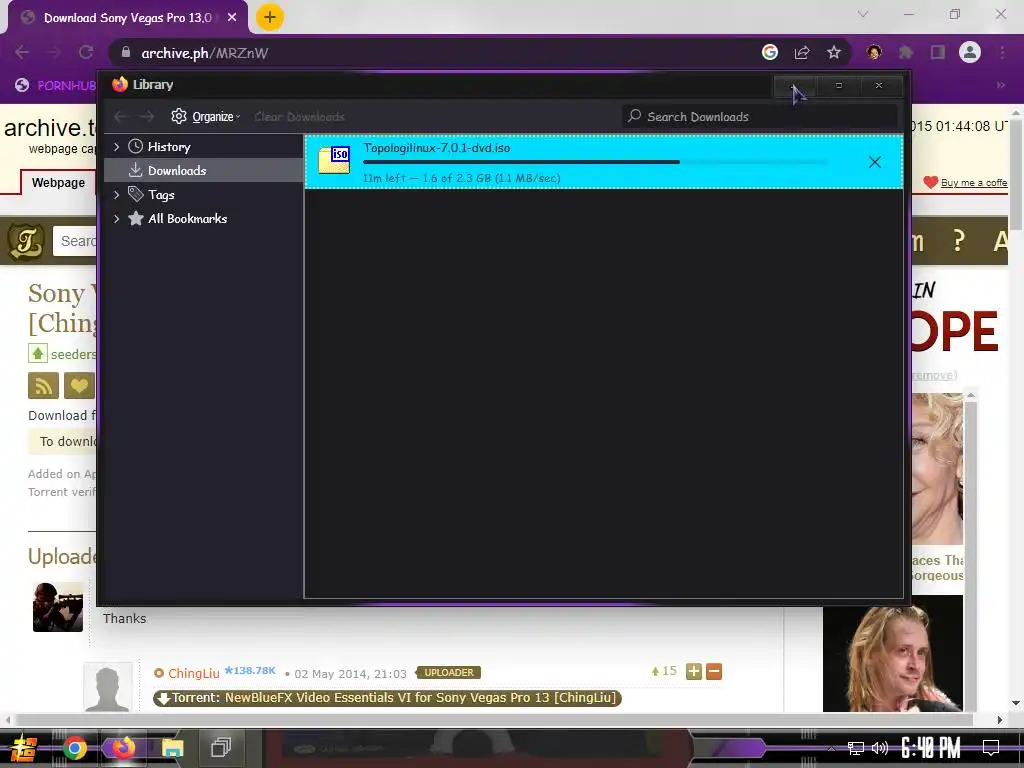Expand the History tree item
1024x768 pixels.
coord(117,147)
